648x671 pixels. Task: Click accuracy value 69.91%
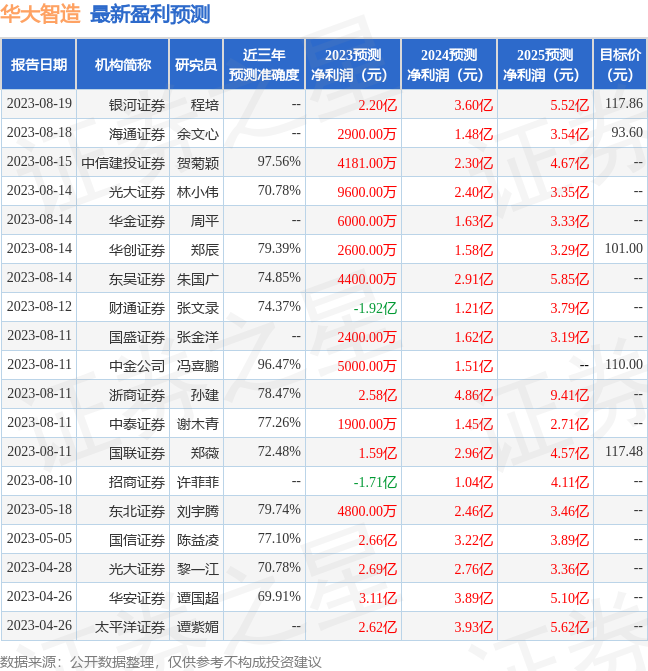[x=279, y=597]
